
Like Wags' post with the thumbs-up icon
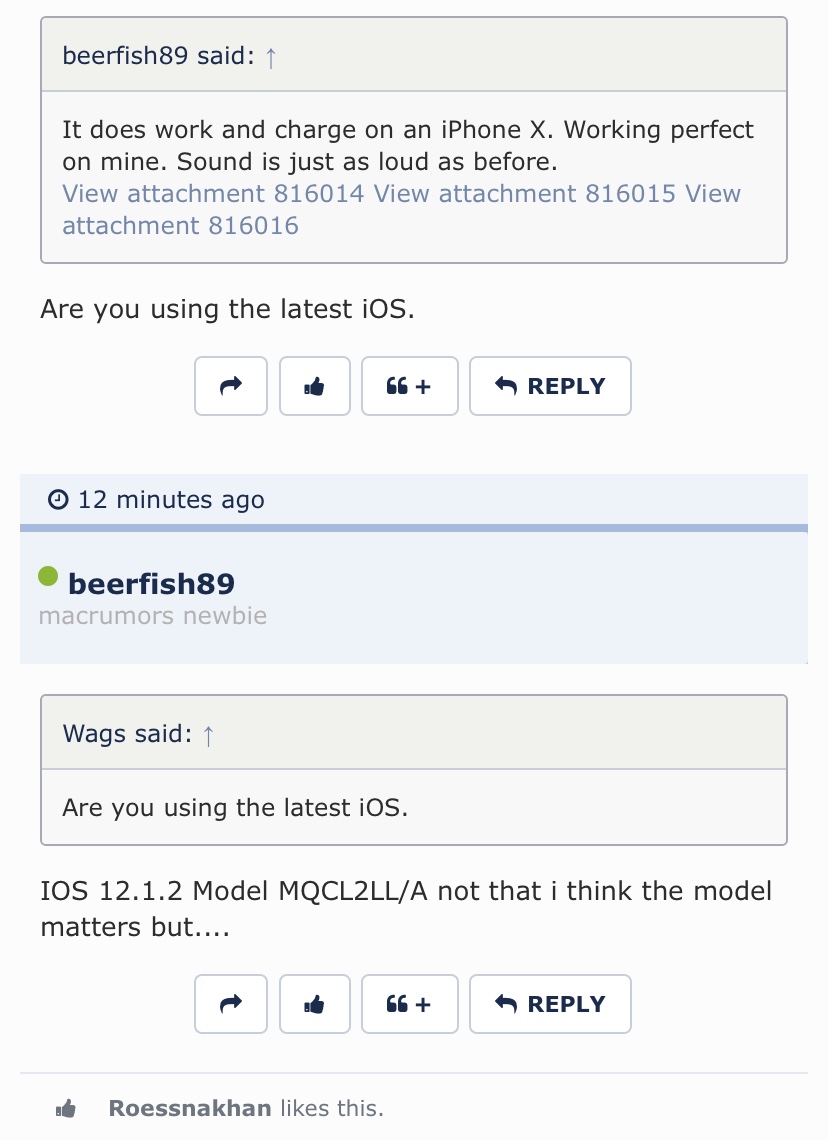click(x=315, y=386)
